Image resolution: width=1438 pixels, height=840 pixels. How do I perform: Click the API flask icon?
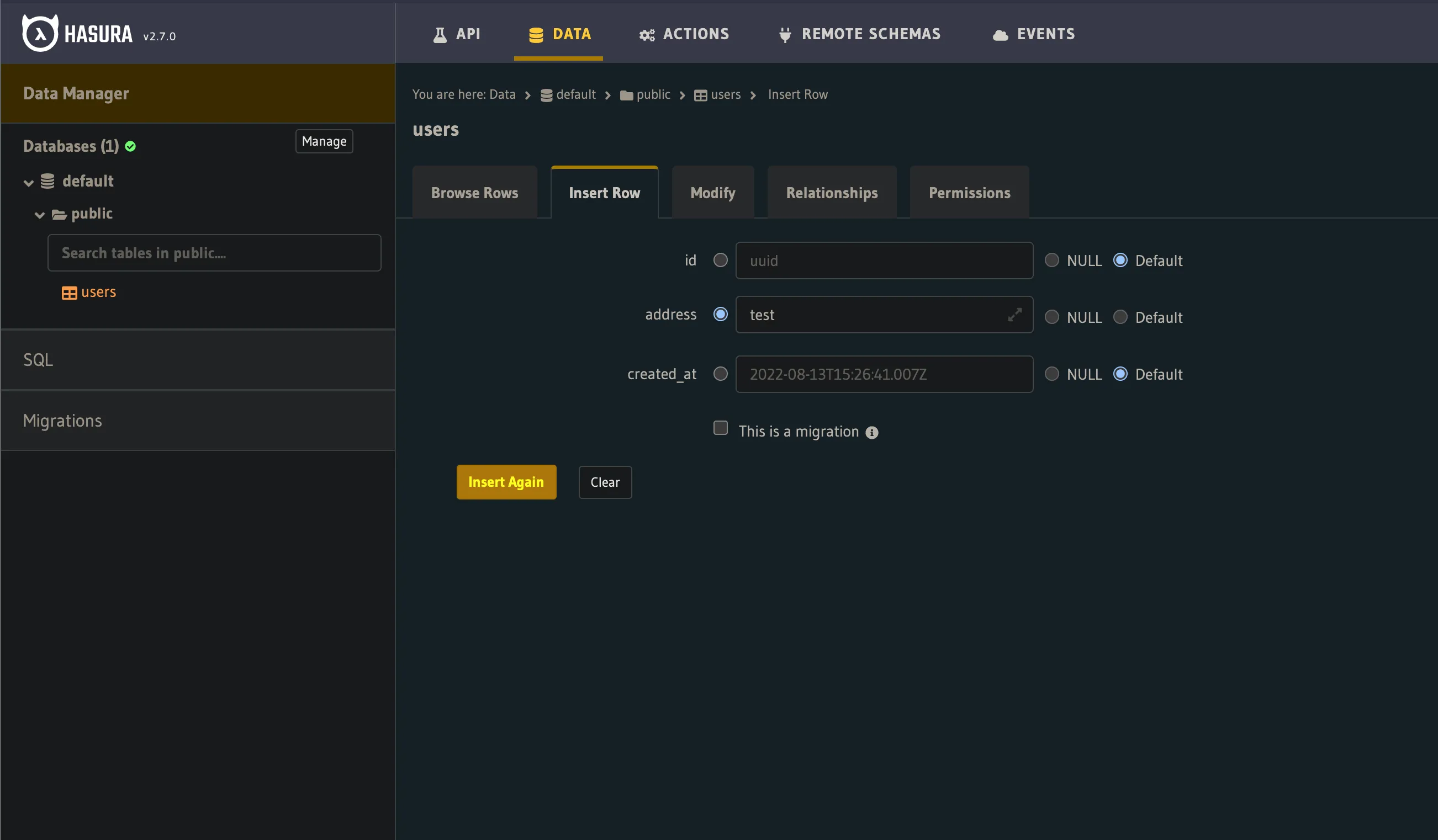[440, 35]
